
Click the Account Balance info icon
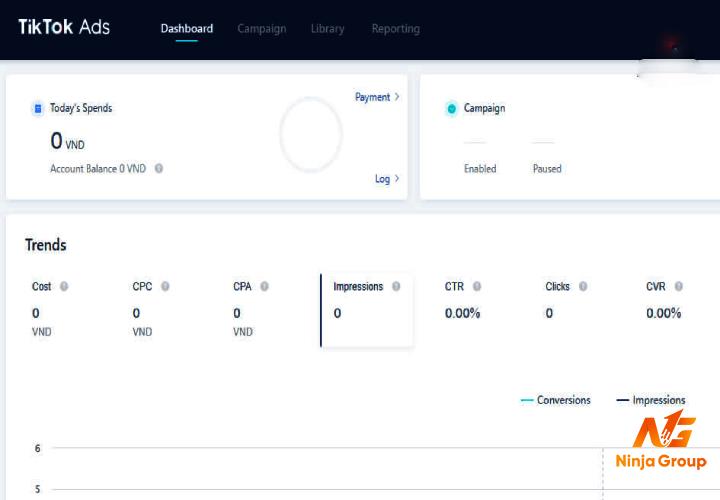159,169
